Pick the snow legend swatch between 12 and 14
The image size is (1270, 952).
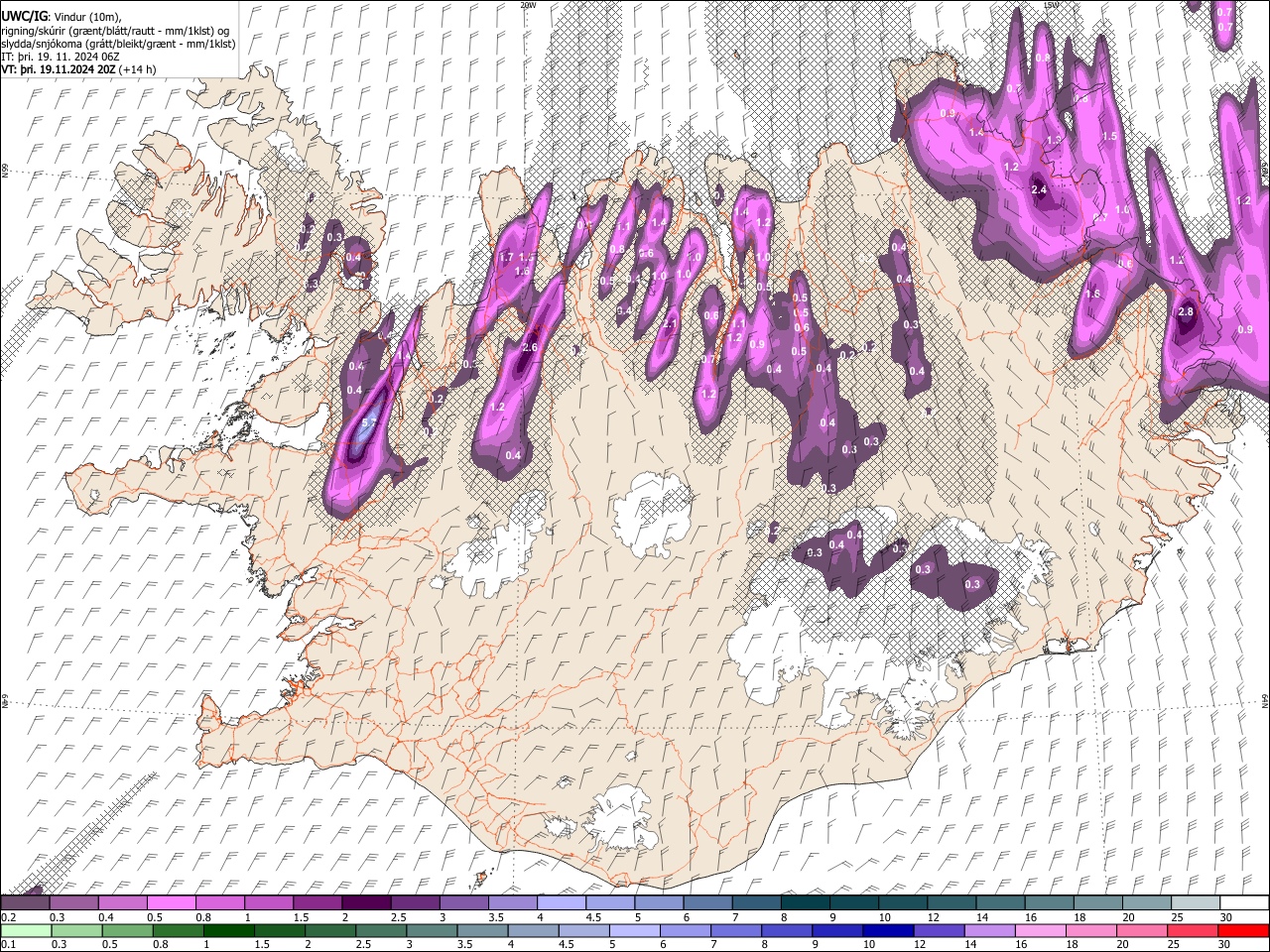pos(951,902)
